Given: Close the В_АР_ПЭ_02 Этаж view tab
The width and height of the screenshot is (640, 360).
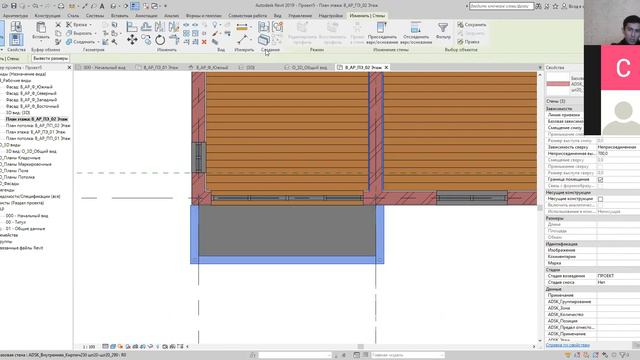Looking at the screenshot, I should click(x=386, y=67).
